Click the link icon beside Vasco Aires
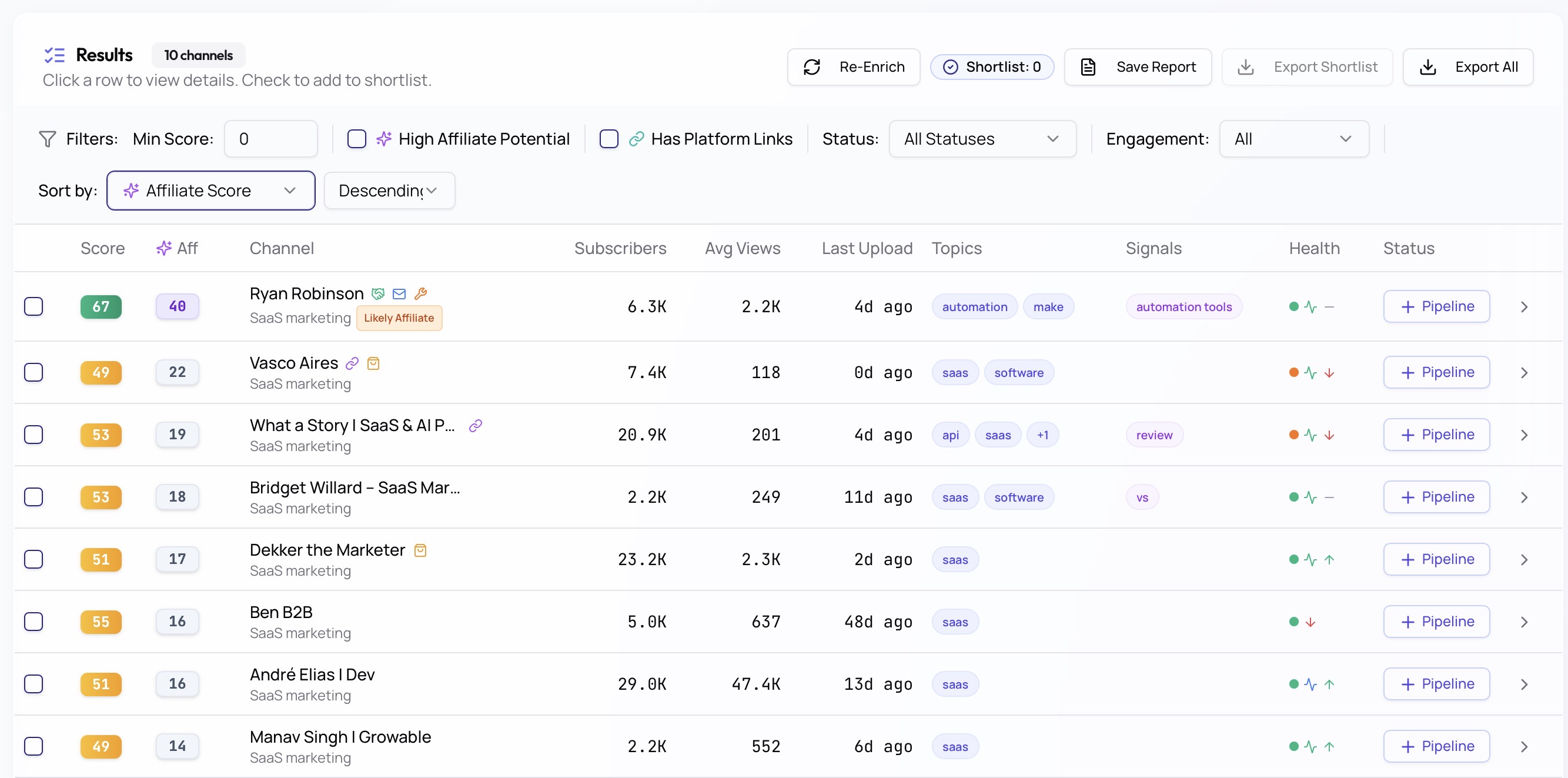The height and width of the screenshot is (778, 1568). 352,363
